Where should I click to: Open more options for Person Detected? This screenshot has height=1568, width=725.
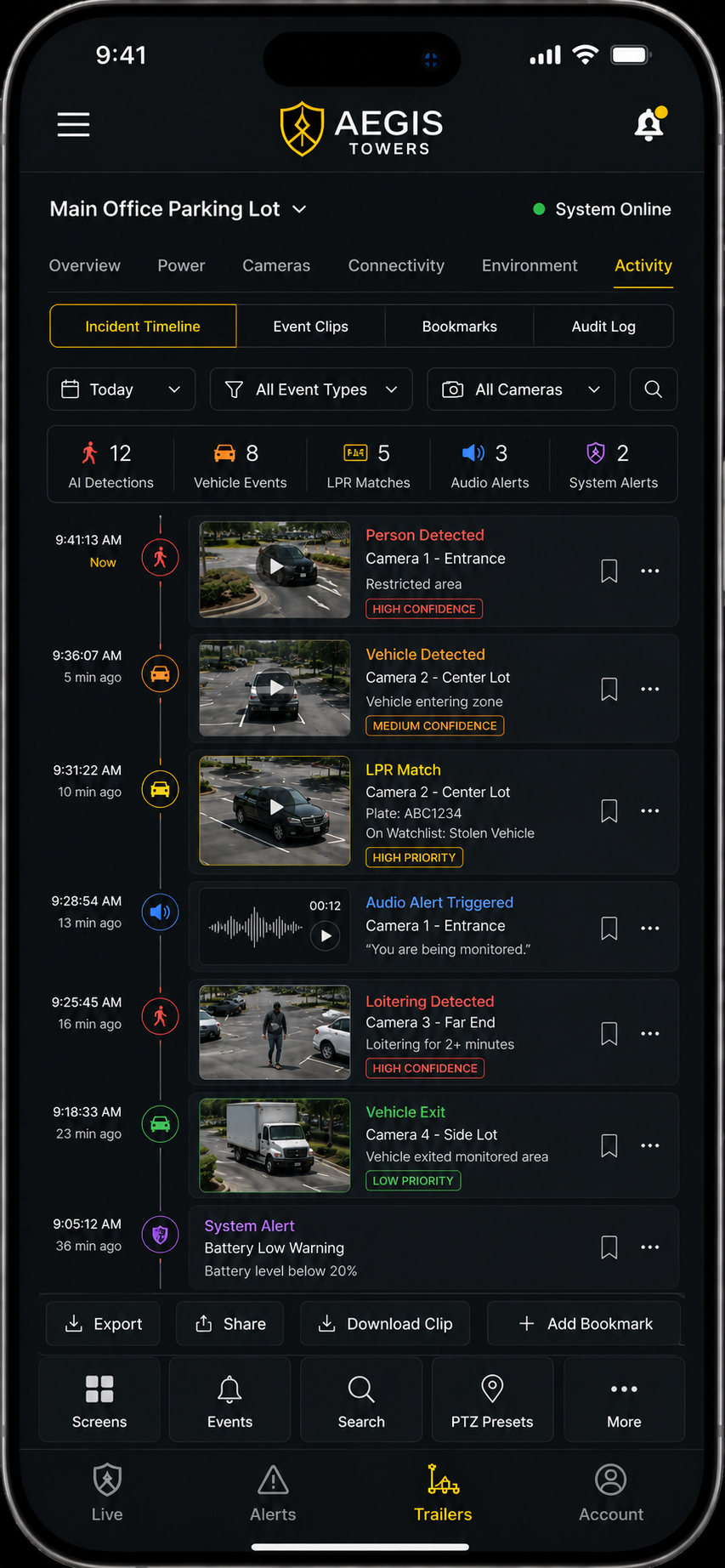coord(650,571)
